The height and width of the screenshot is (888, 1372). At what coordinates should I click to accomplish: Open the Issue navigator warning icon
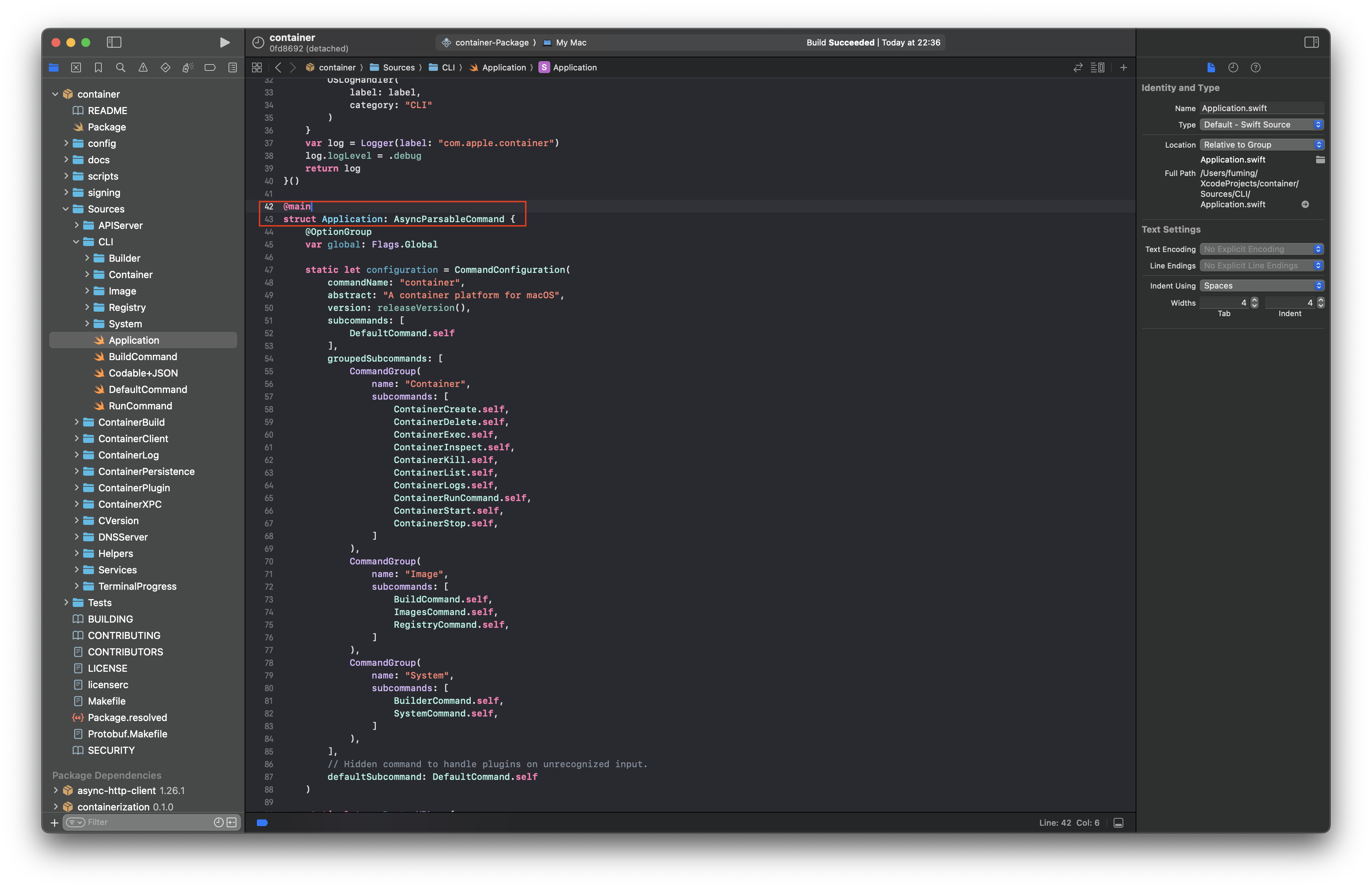click(x=143, y=67)
